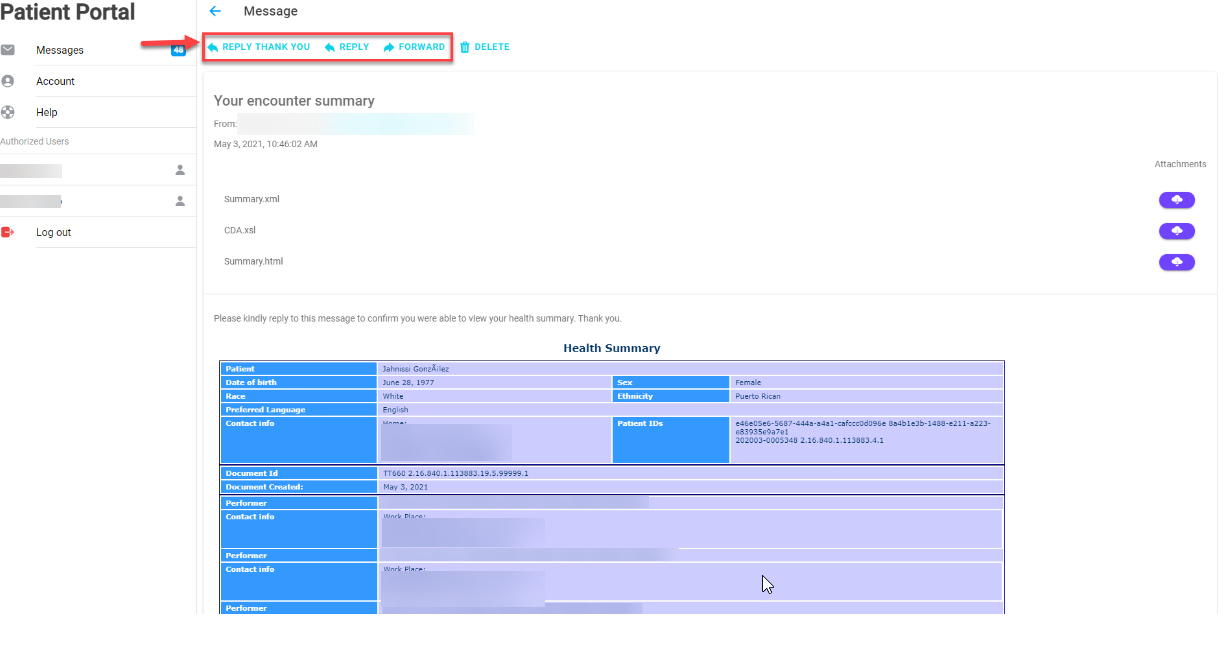Click the lifebuoy icon next to Help
Image resolution: width=1231 pixels, height=645 pixels.
[8, 112]
